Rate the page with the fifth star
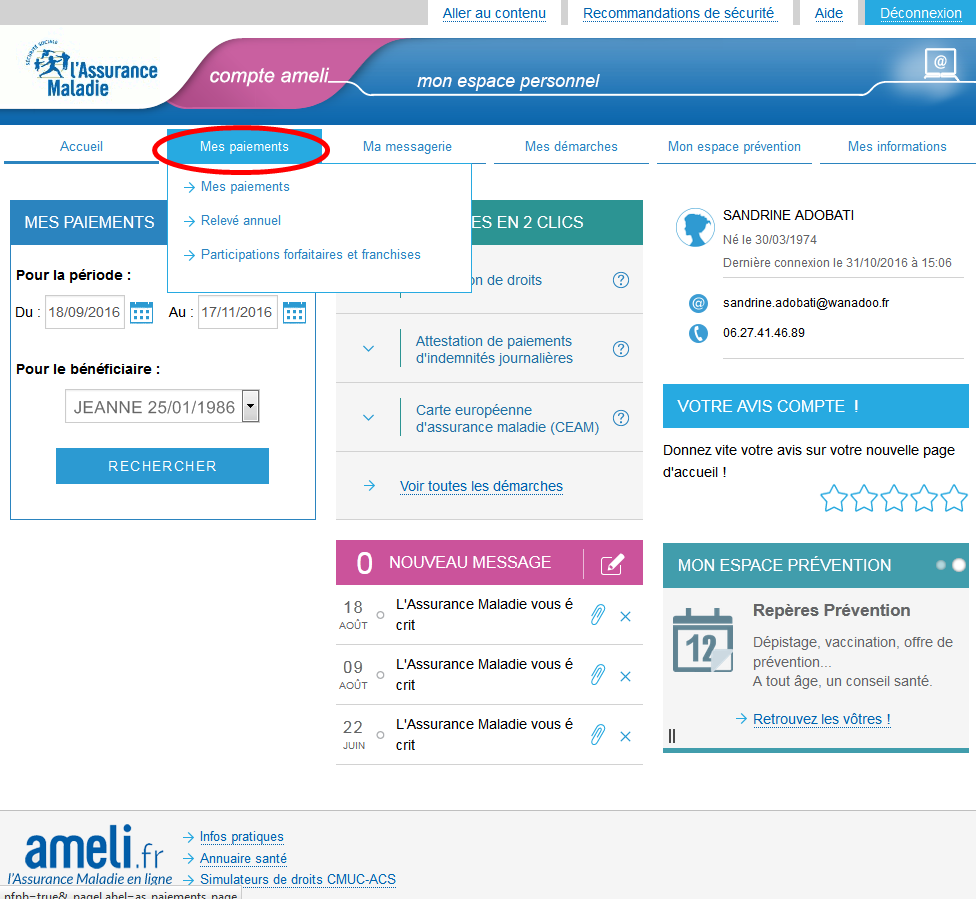This screenshot has height=899, width=976. (x=954, y=498)
